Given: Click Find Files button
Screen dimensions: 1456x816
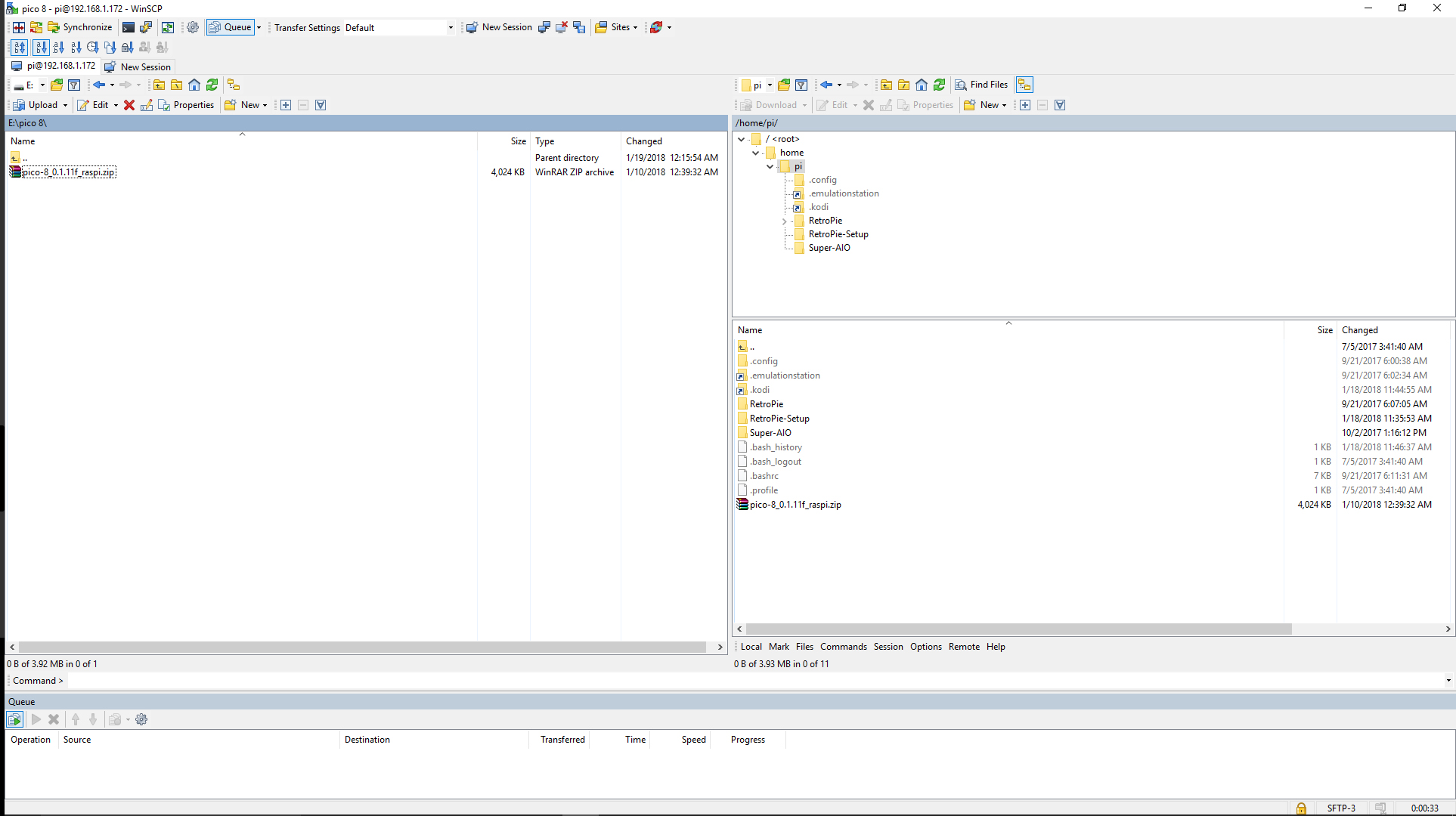Looking at the screenshot, I should [x=981, y=85].
